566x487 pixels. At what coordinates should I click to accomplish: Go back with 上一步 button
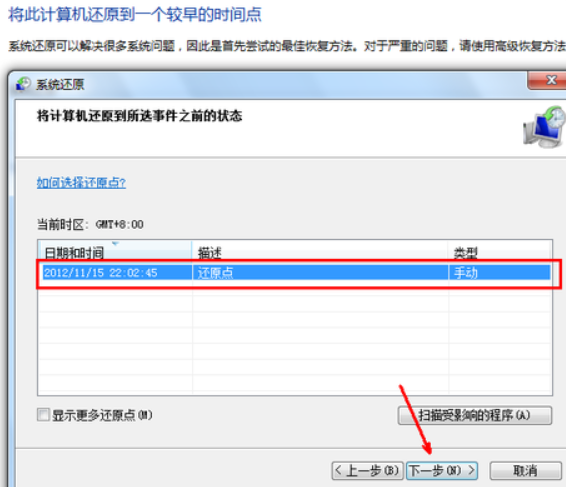click(367, 470)
